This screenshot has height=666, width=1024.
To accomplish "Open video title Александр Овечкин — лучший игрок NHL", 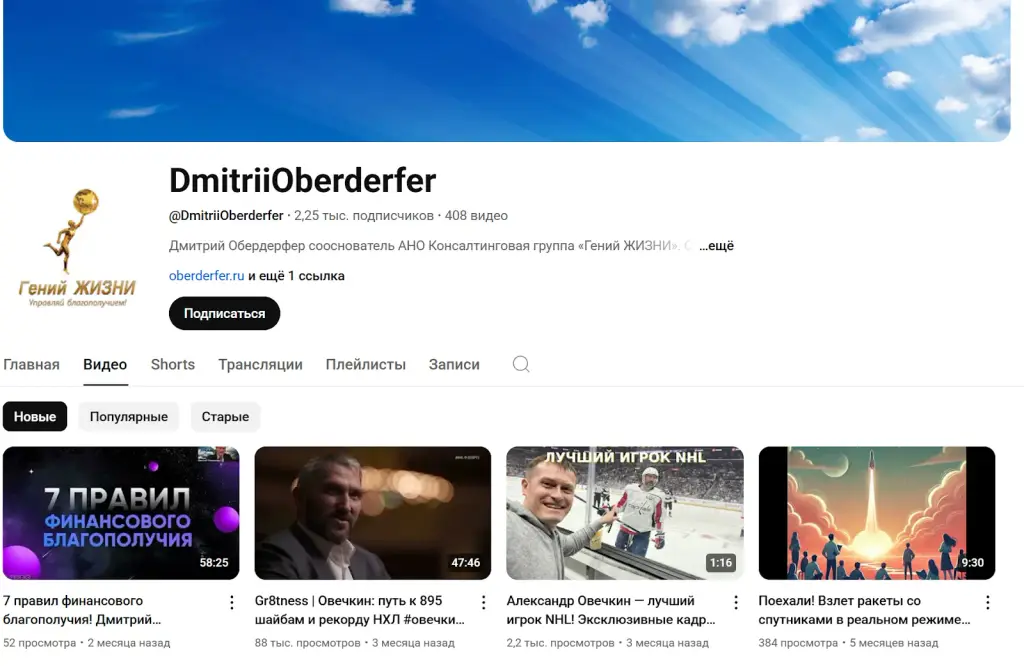I will pyautogui.click(x=611, y=610).
